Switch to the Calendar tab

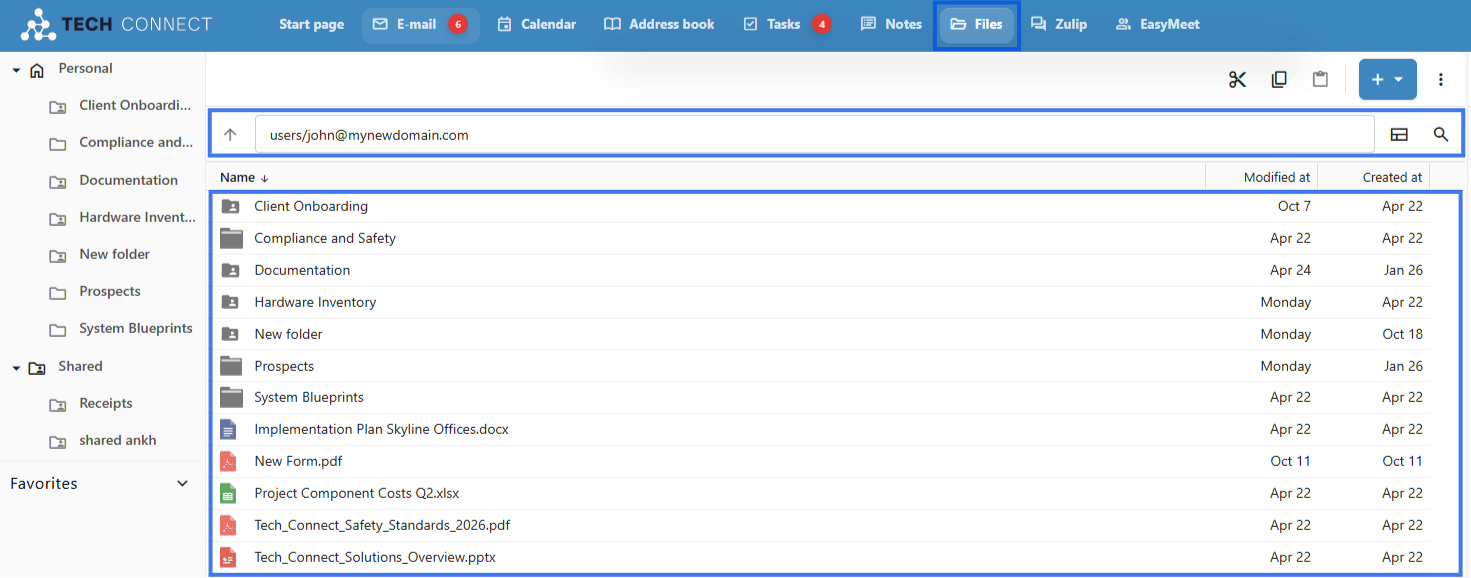click(537, 24)
